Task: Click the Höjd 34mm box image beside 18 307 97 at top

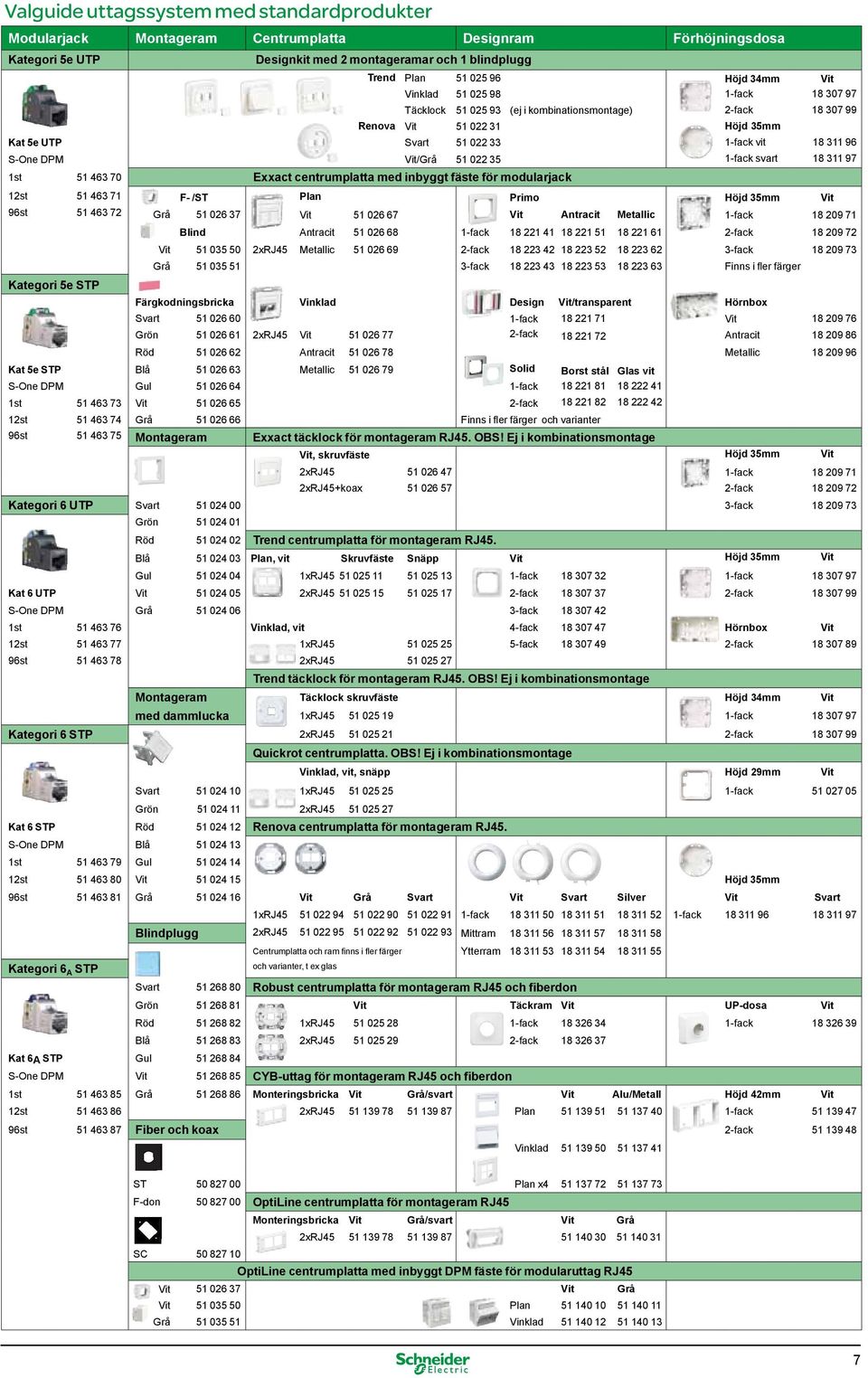Action: click(x=694, y=94)
